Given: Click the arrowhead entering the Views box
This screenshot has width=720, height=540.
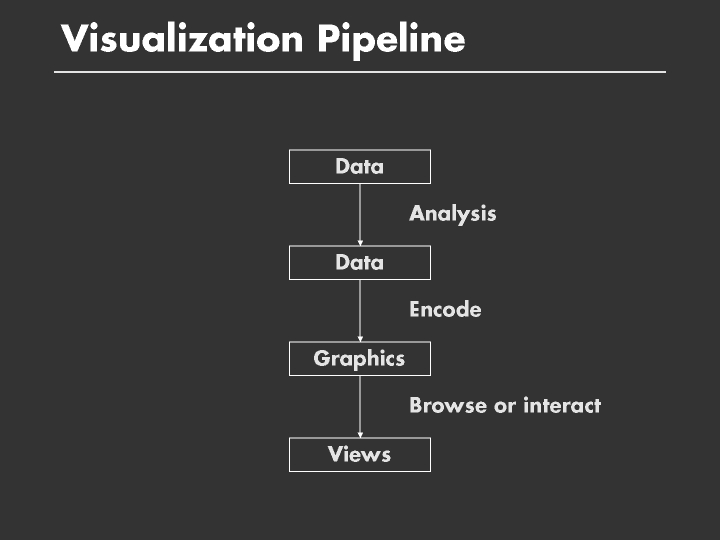Looking at the screenshot, I should (x=360, y=434).
